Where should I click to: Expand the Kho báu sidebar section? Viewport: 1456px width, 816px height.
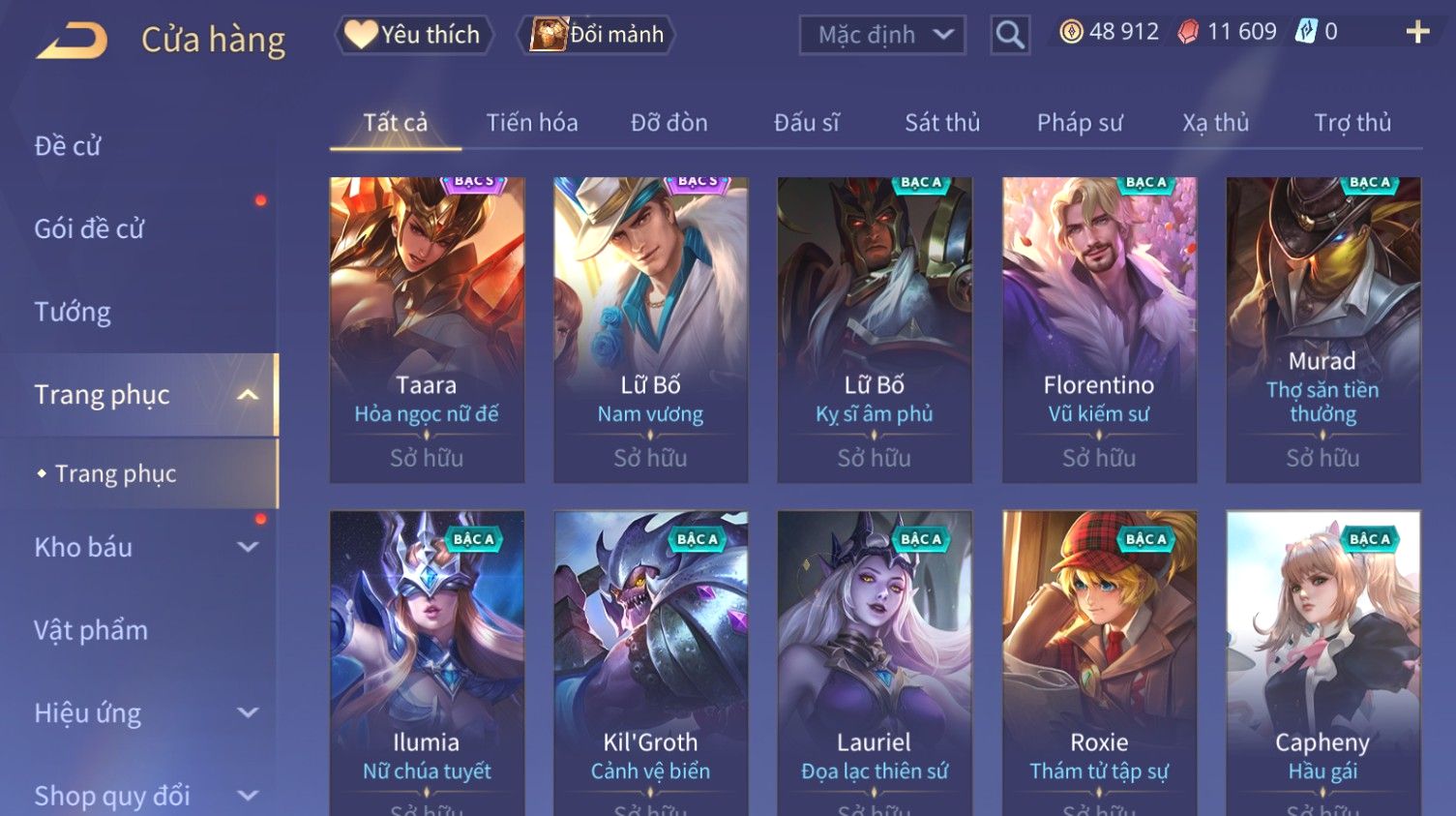[x=248, y=547]
